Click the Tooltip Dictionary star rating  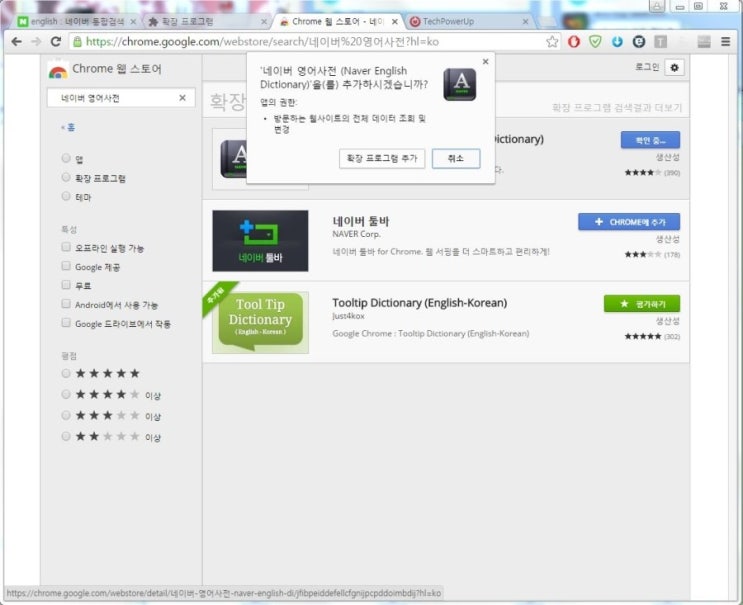click(x=643, y=336)
